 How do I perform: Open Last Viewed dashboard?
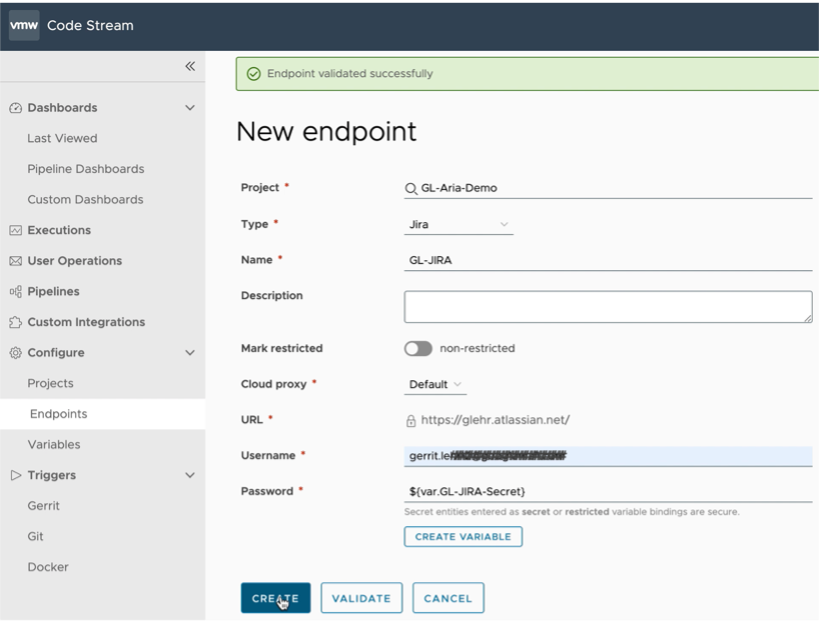pyautogui.click(x=62, y=138)
